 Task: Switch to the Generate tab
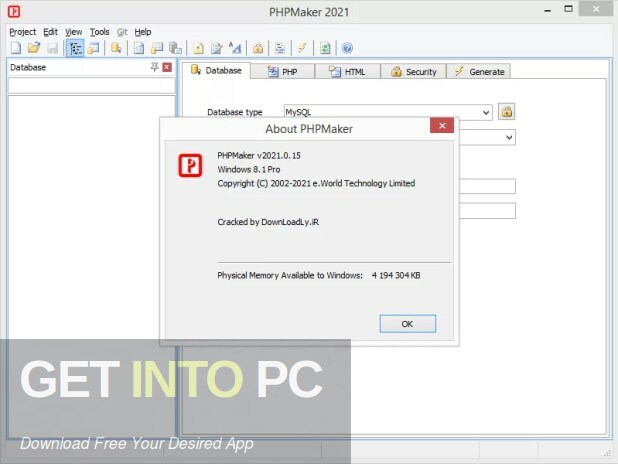(479, 72)
